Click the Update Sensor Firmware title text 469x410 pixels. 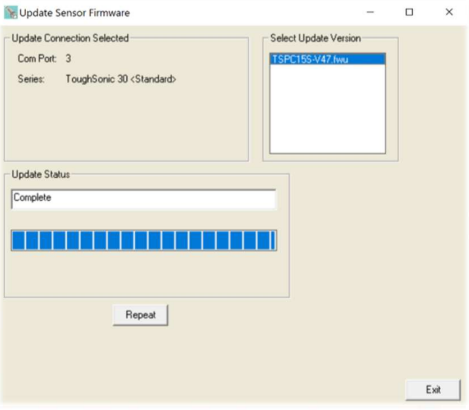coord(75,13)
